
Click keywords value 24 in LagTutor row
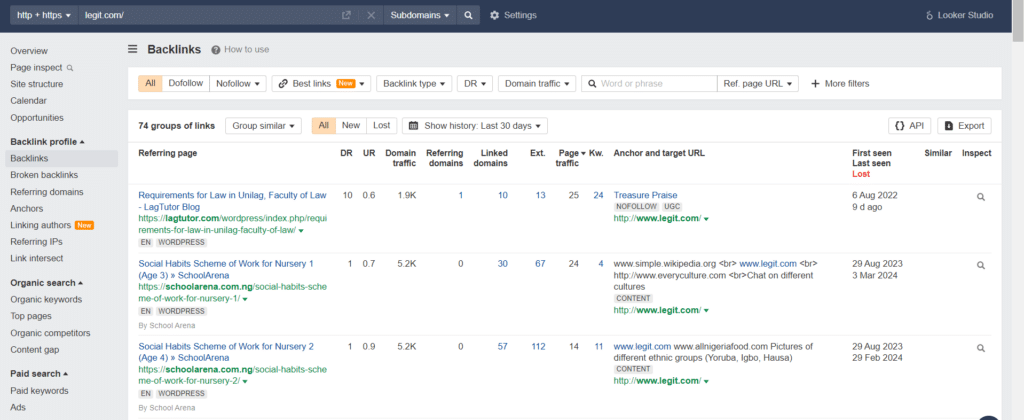598,195
